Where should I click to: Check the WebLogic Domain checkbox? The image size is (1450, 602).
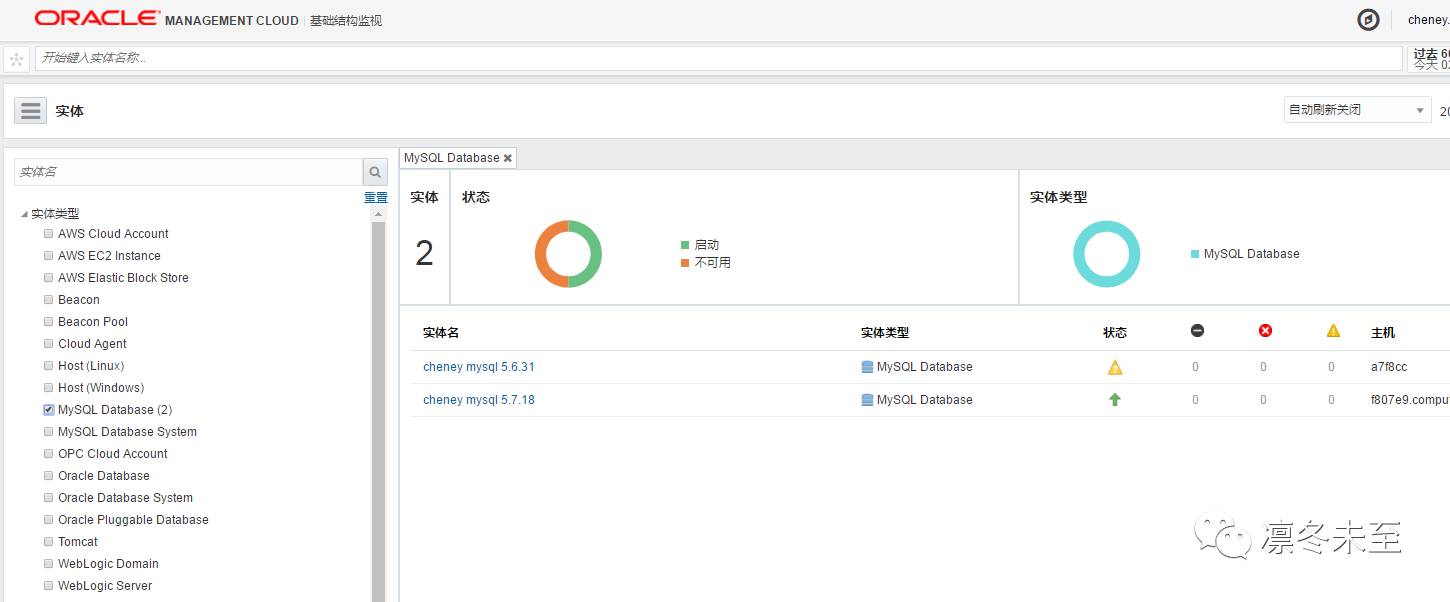(48, 564)
